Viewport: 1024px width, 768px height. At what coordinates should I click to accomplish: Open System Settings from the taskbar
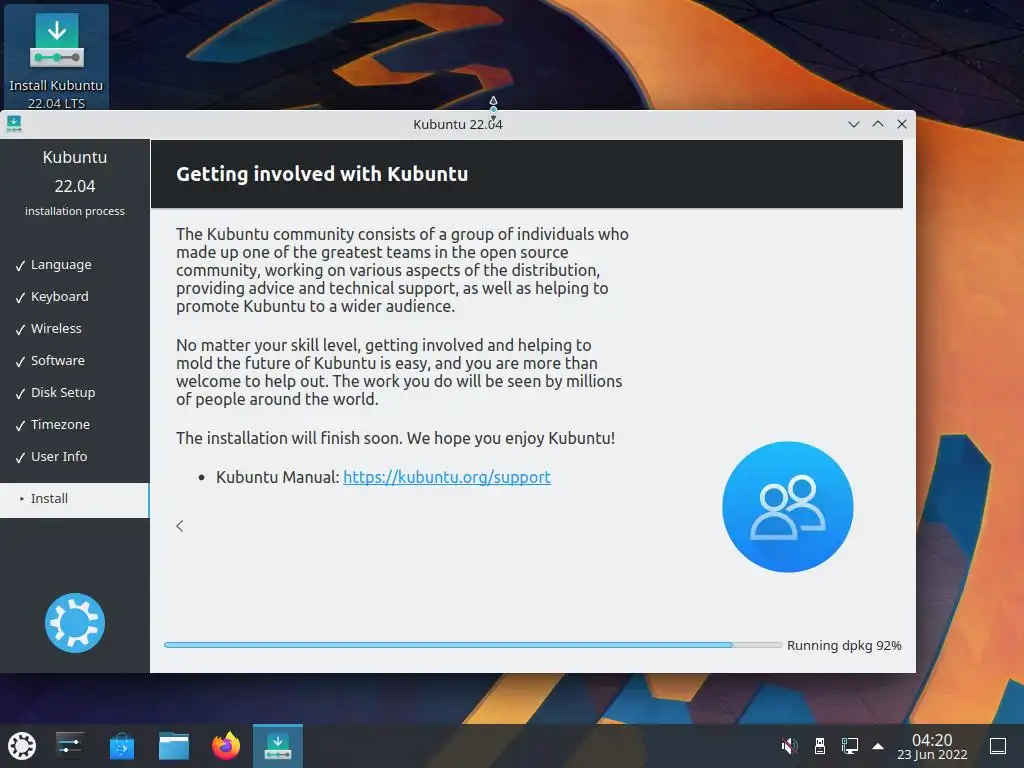(69, 746)
